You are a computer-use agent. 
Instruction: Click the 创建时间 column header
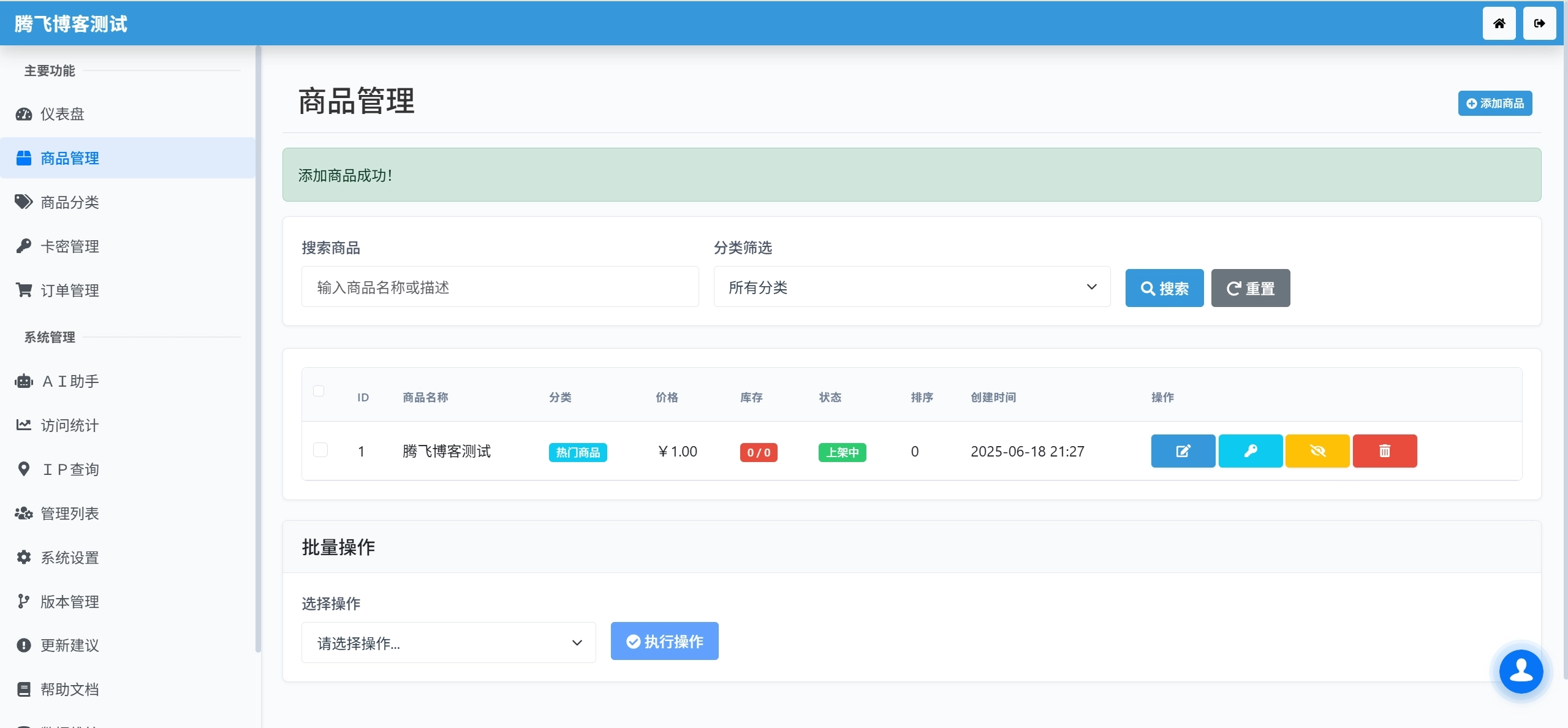[x=993, y=397]
